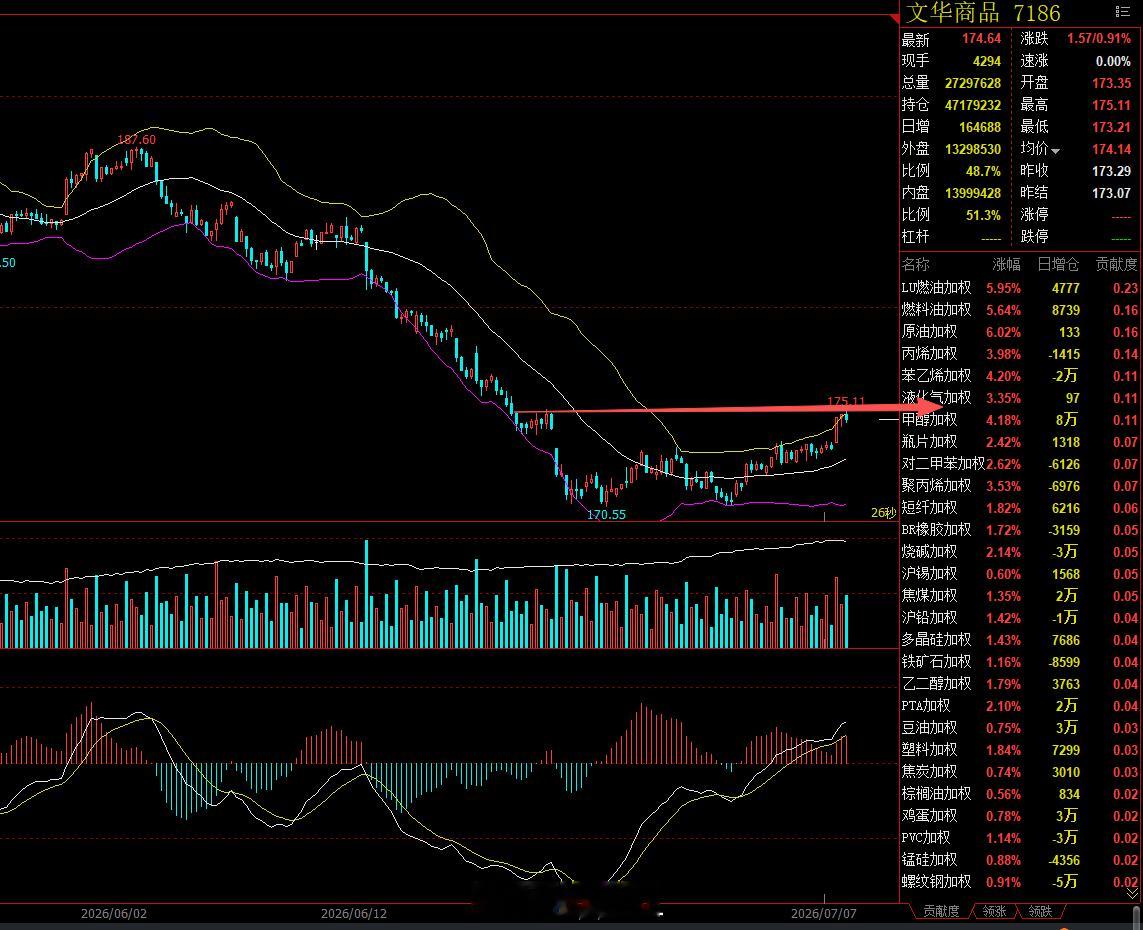Select the LU燃油加权 row
The image size is (1143, 930).
(1020, 288)
